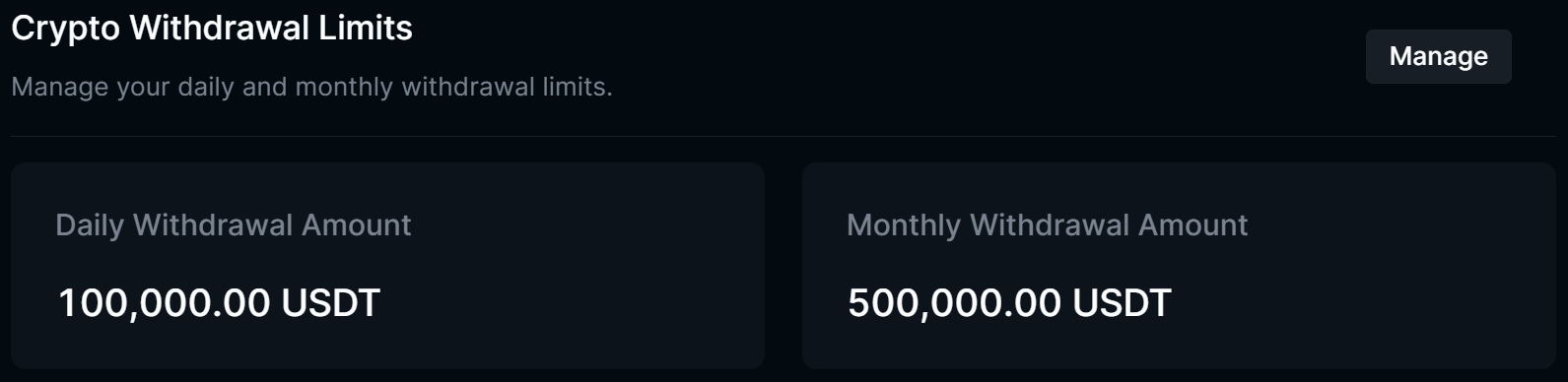This screenshot has width=1568, height=382.
Task: Select the Monthly Withdrawal Amount label
Action: tap(1048, 225)
